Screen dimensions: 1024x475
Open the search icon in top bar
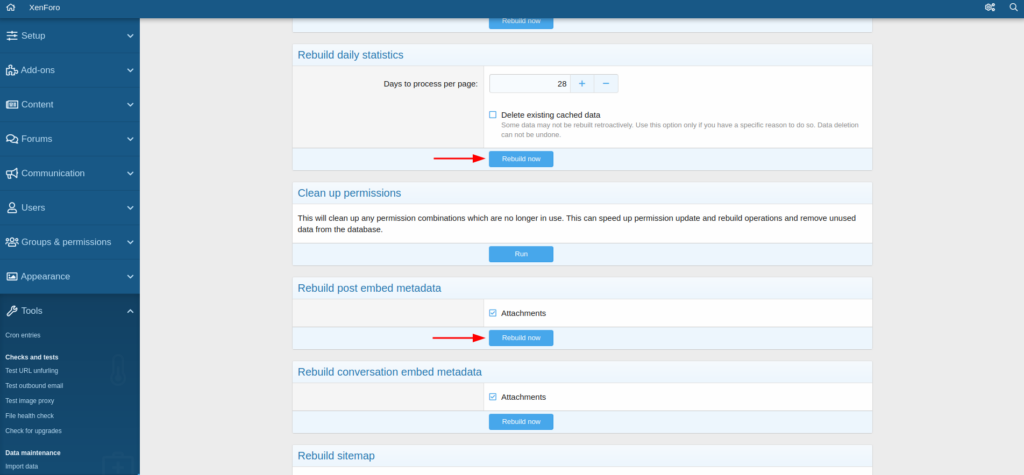coord(1014,7)
